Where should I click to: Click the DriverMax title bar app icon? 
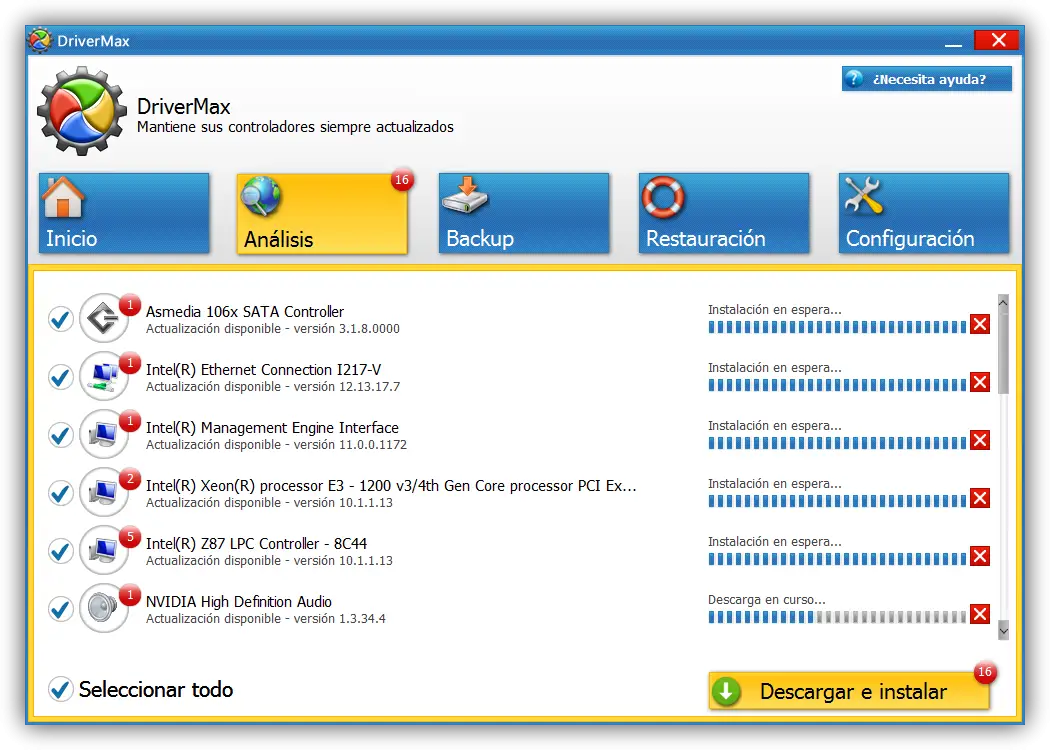tap(40, 40)
